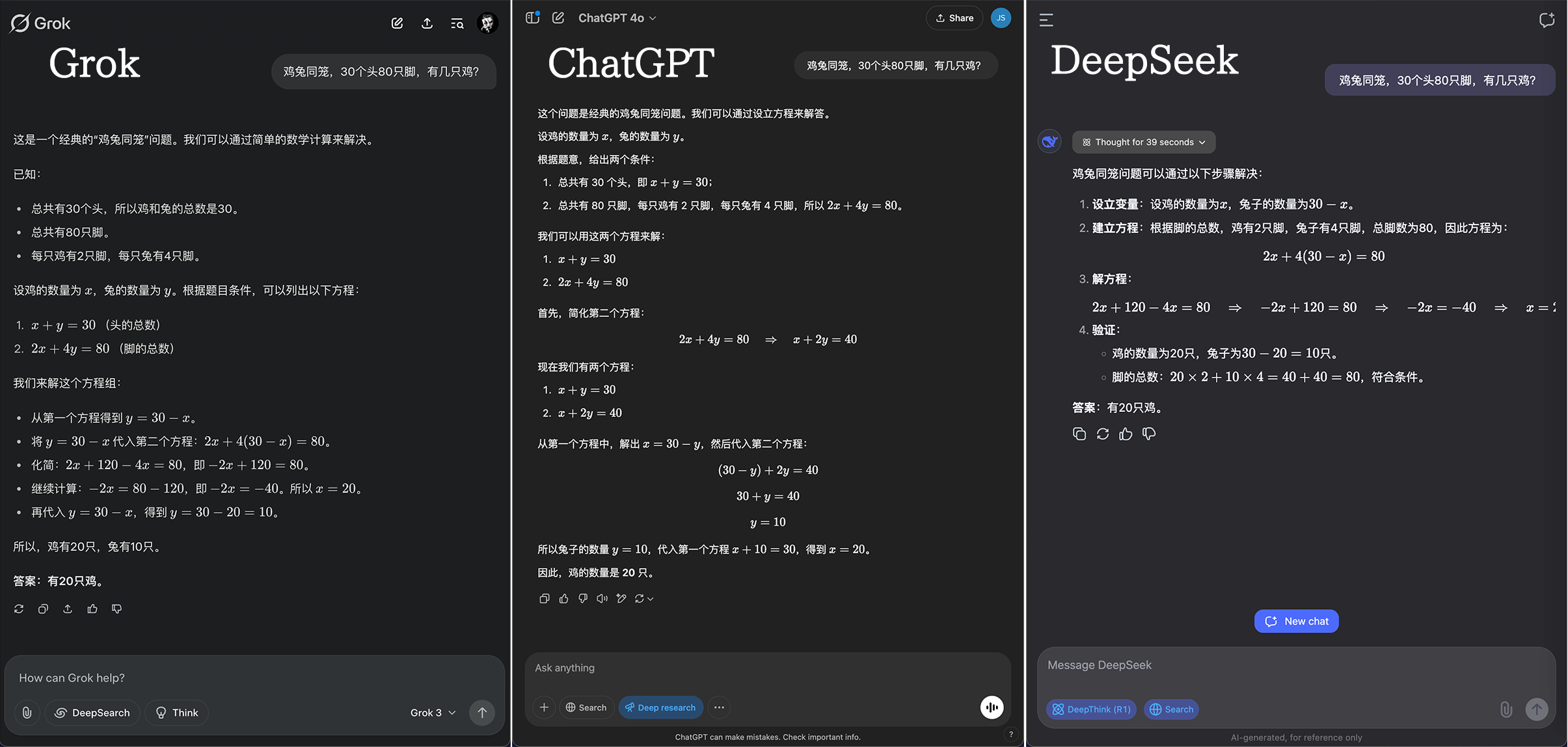
Task: Expand the ChatGPT 4o model selector
Action: click(617, 18)
